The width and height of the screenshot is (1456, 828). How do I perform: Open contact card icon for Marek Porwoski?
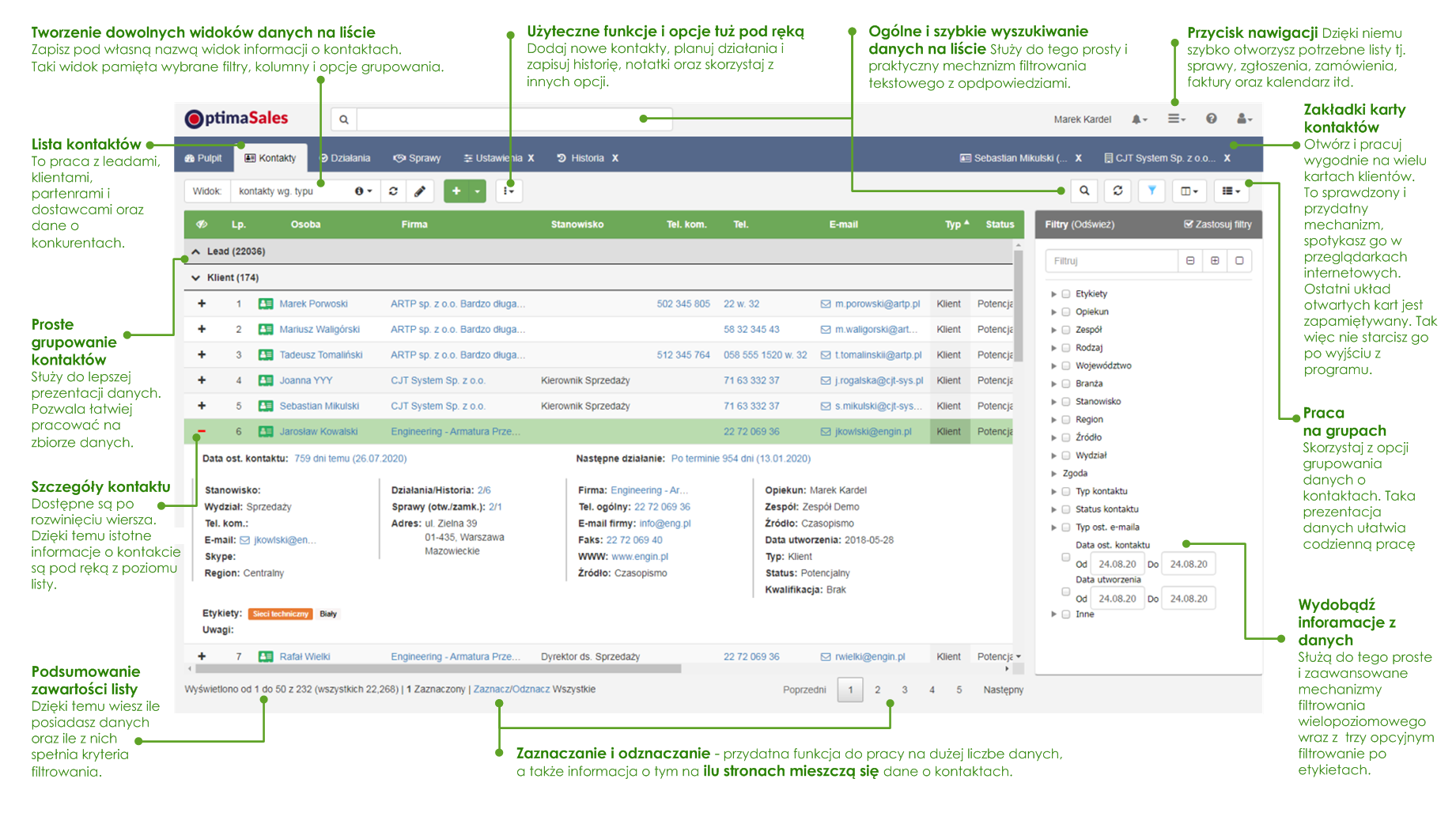[266, 304]
